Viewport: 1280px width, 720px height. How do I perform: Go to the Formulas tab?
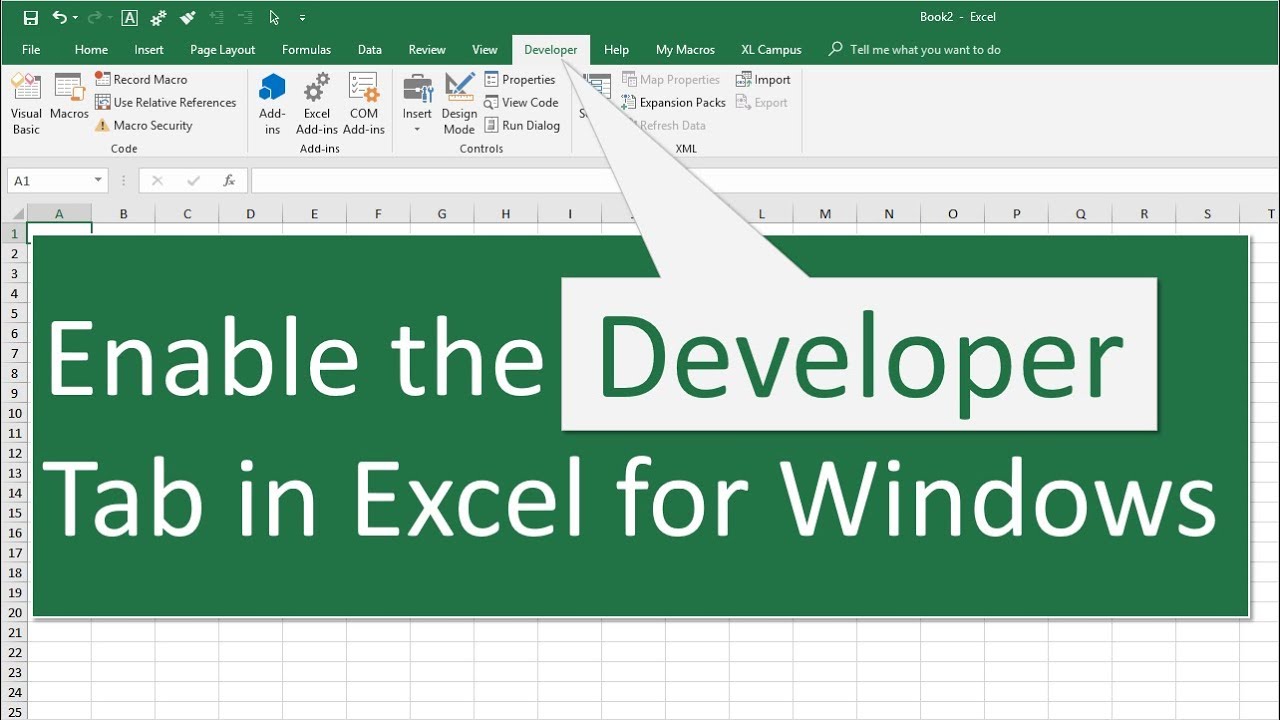coord(306,49)
